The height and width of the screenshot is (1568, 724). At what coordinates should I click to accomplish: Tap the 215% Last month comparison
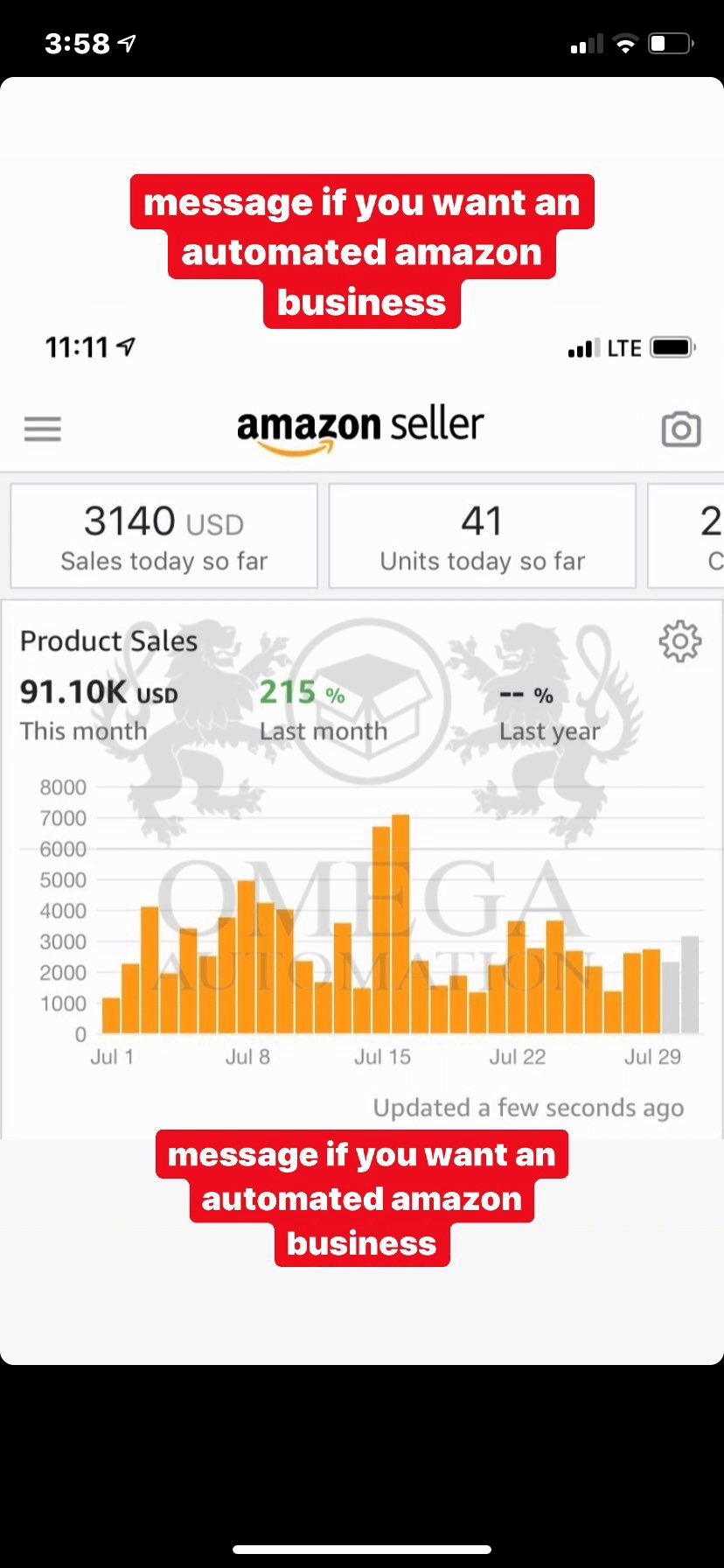click(x=323, y=710)
